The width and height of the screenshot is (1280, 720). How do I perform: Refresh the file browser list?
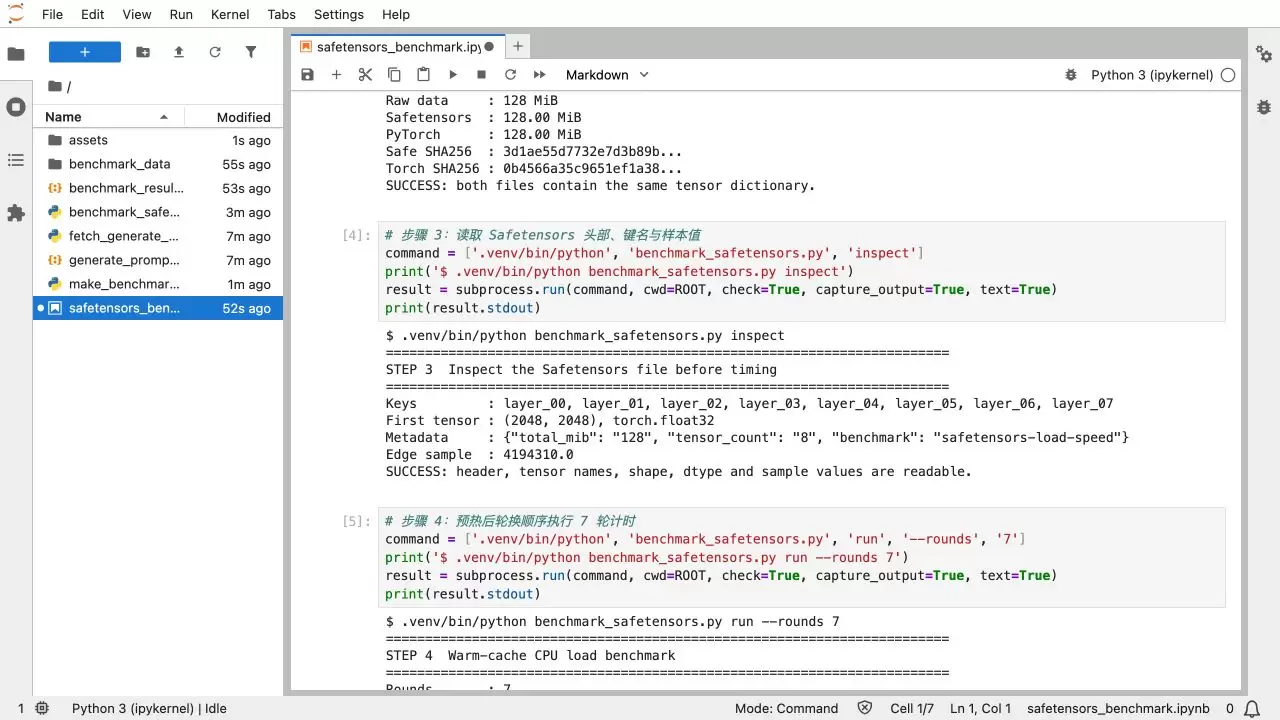(215, 52)
